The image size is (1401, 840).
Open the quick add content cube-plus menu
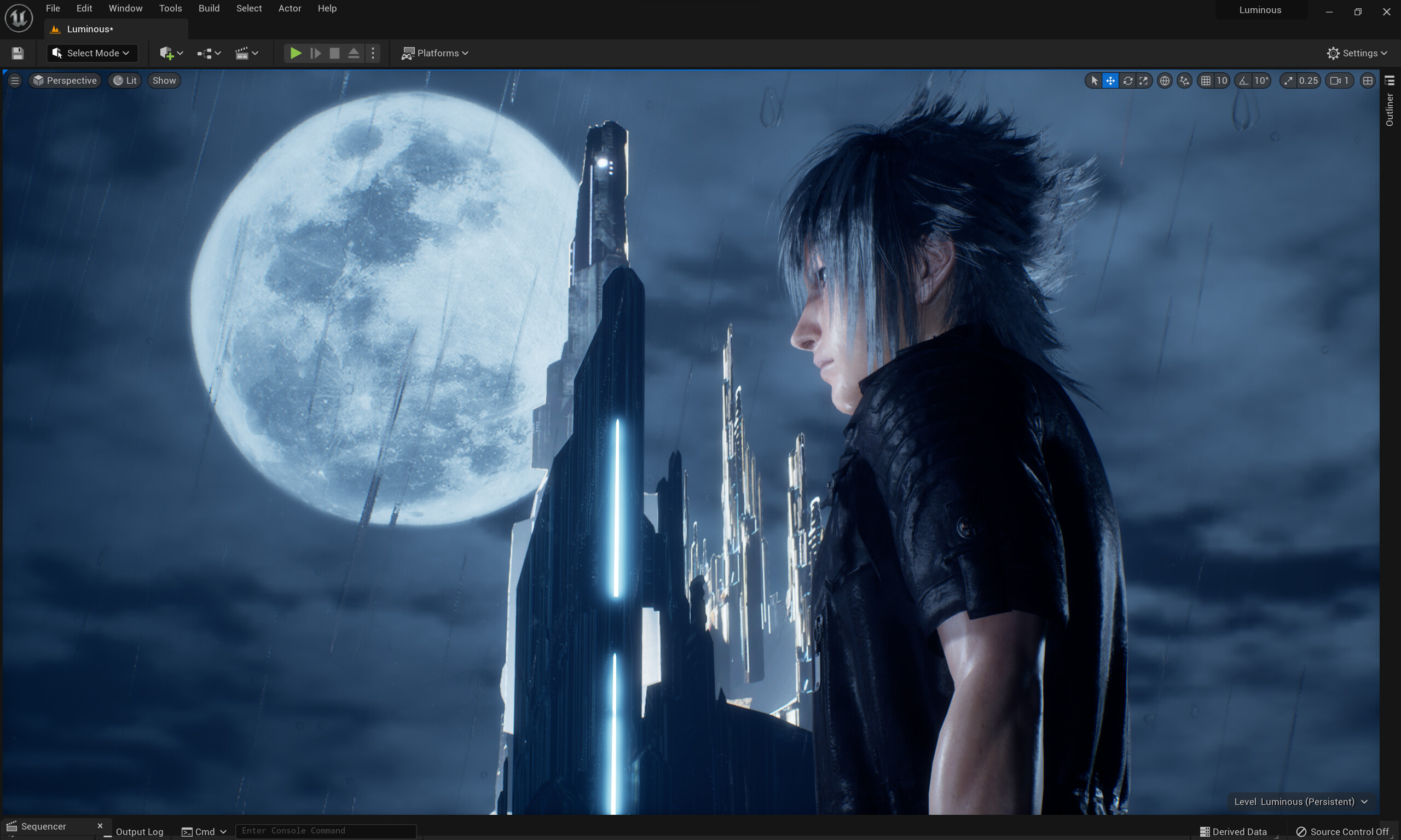pos(171,53)
